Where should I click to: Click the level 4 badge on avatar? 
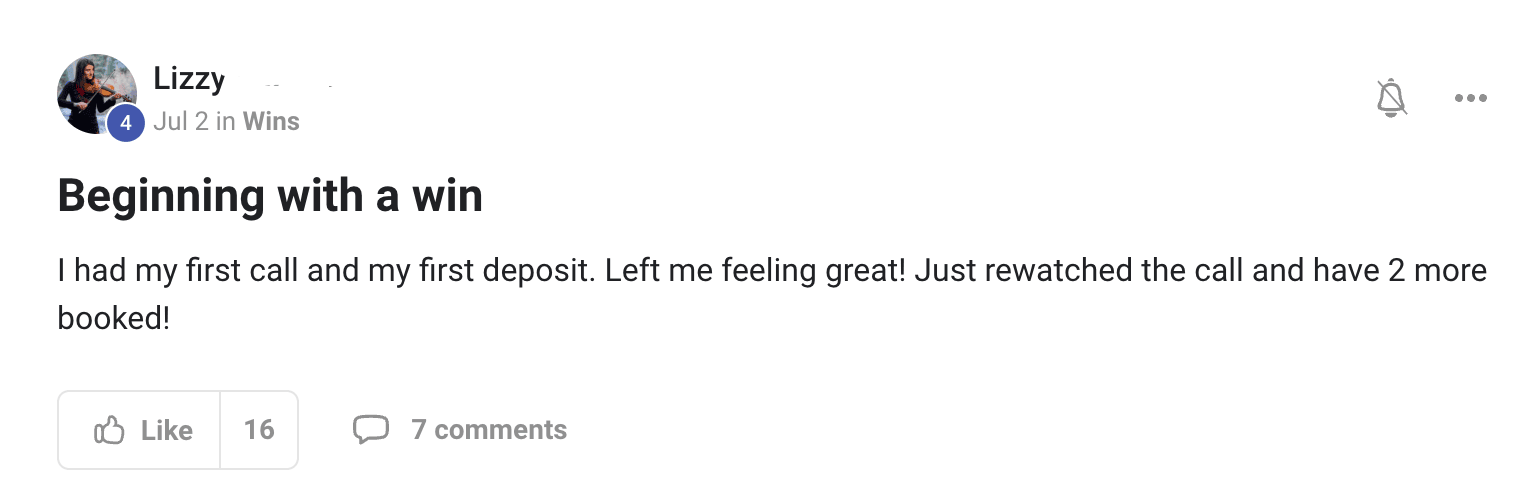click(x=126, y=123)
